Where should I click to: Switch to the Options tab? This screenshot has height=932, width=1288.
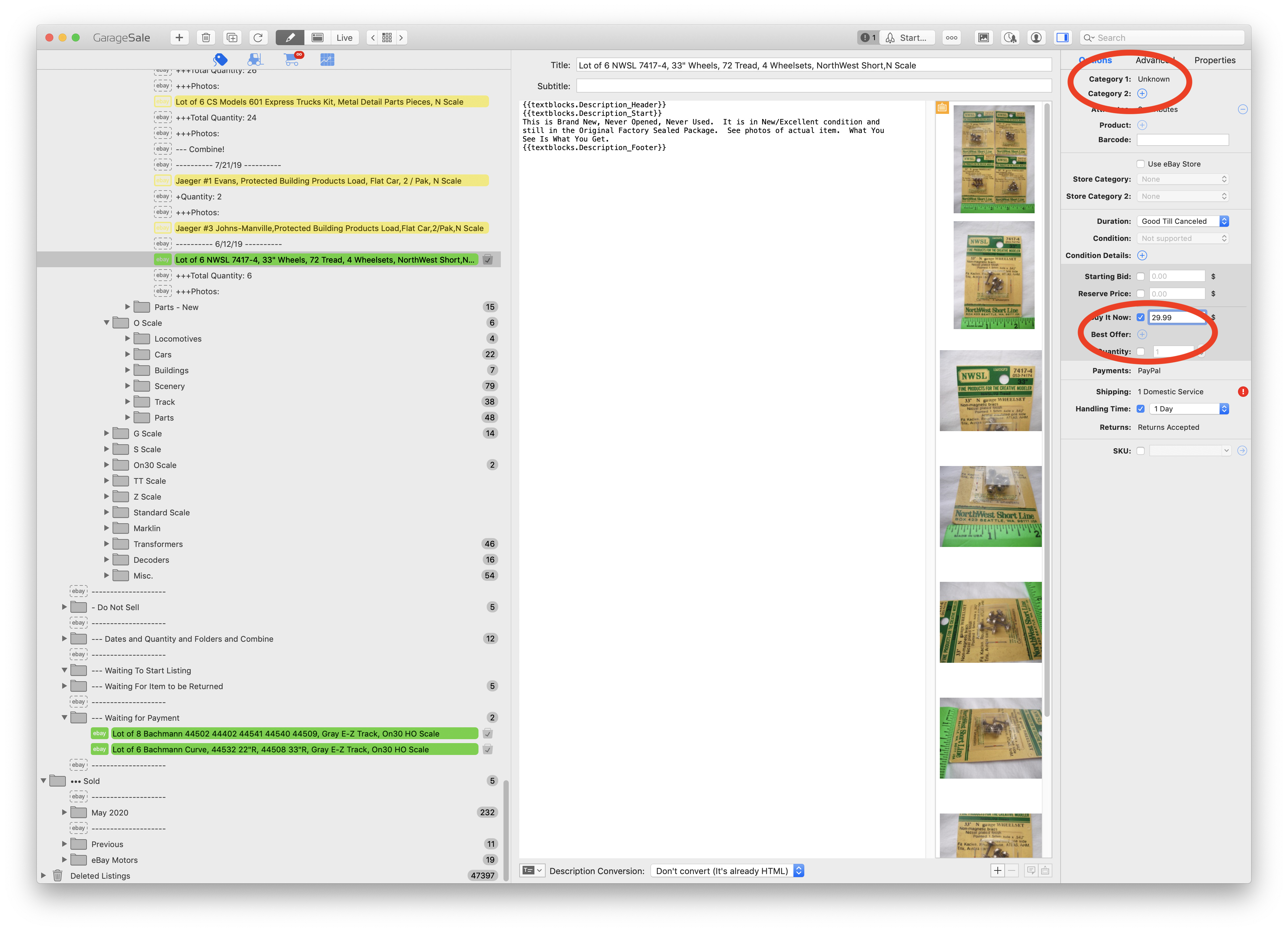click(1095, 60)
